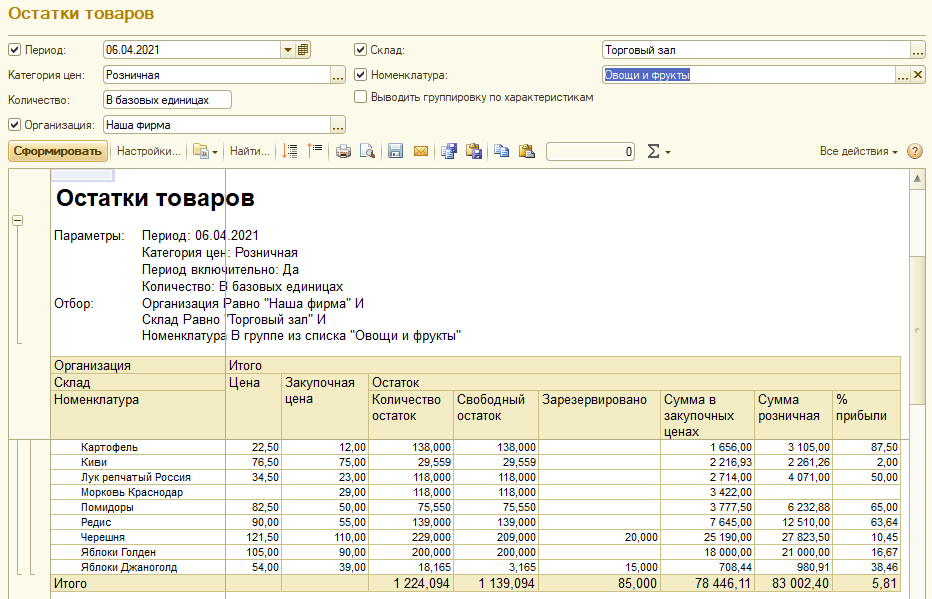Select Лук репчатый Россия row
Screen dimensions: 932x599
(x=136, y=477)
